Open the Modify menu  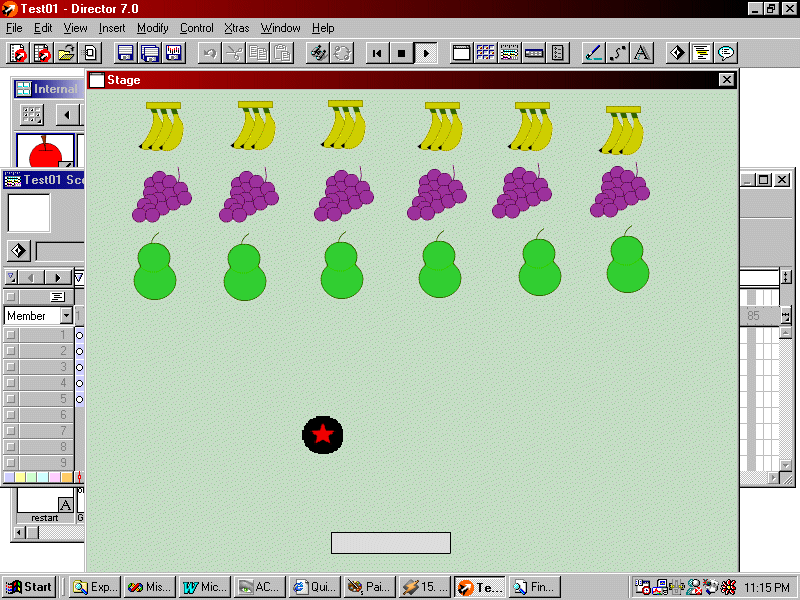point(152,28)
